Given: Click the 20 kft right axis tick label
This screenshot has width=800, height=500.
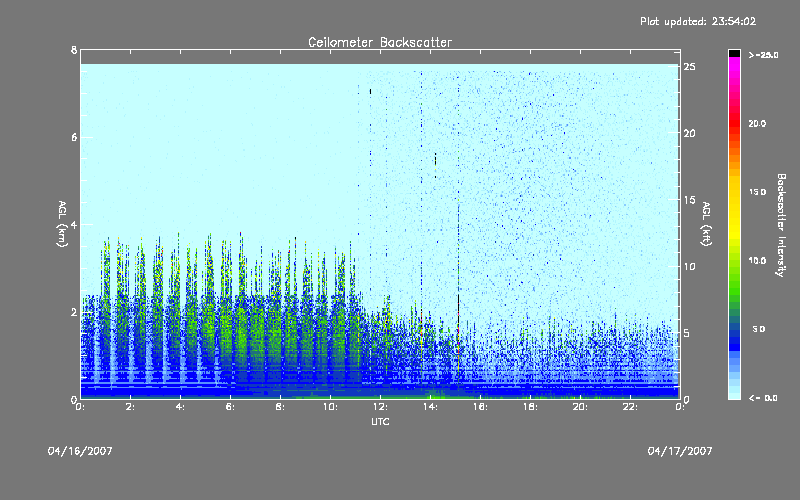Looking at the screenshot, I should 690,133.
